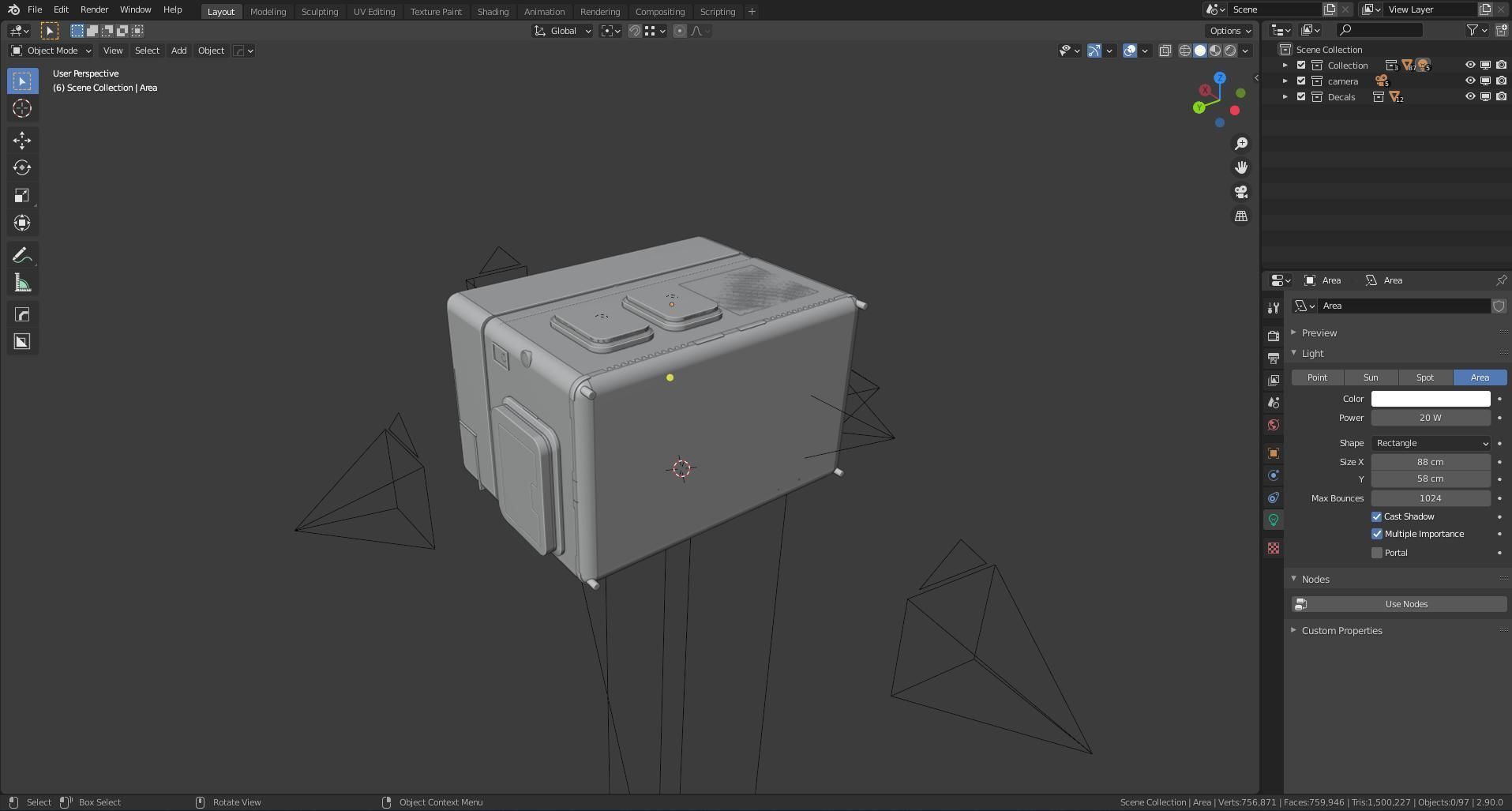Image resolution: width=1512 pixels, height=811 pixels.
Task: Open the Render properties tab
Action: [1273, 336]
